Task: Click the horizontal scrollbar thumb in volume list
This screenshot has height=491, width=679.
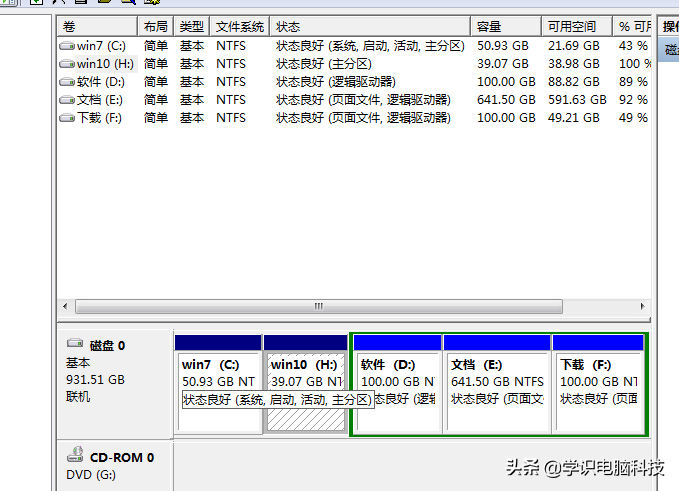Action: pyautogui.click(x=319, y=307)
